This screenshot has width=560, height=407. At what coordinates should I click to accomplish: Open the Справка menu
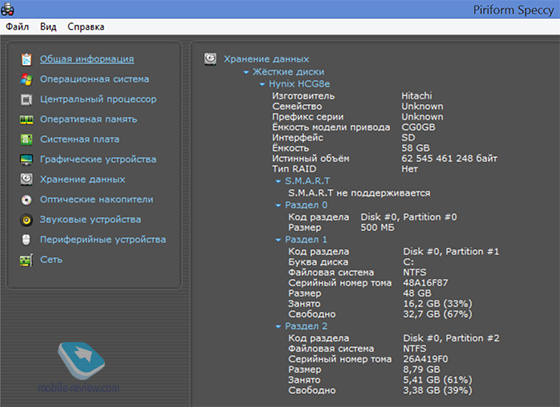coord(86,27)
